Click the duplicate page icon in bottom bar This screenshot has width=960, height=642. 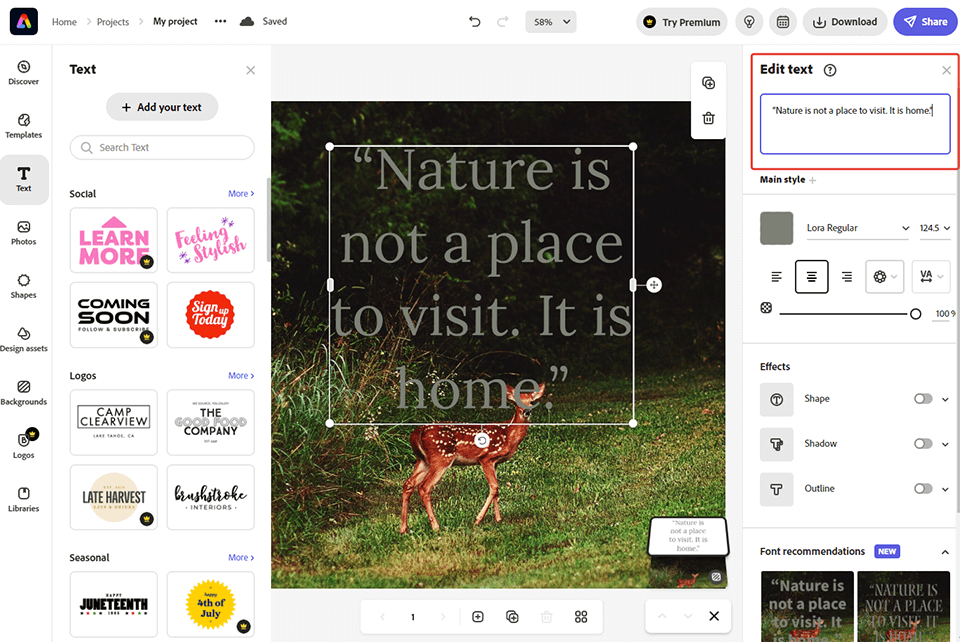point(512,616)
